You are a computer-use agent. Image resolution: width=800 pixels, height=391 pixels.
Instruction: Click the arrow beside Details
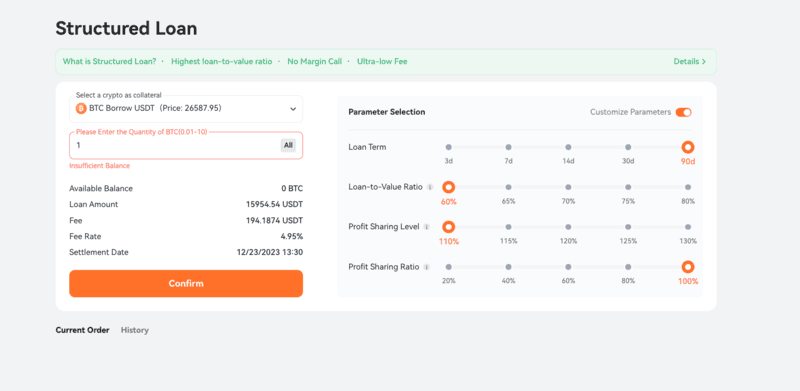click(x=704, y=62)
